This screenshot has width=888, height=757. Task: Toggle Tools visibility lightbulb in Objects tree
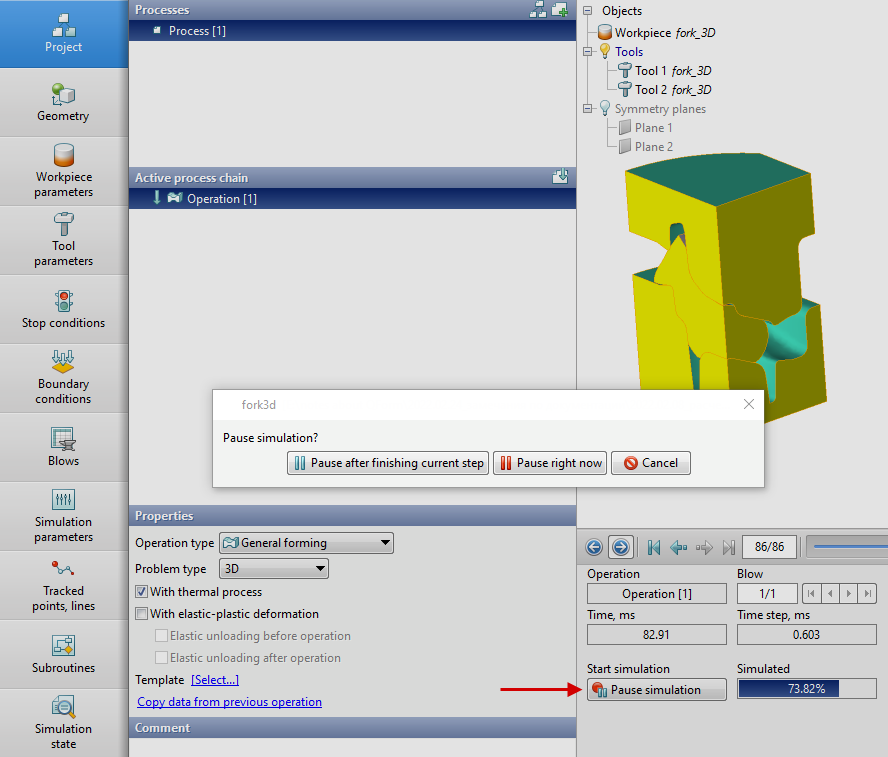604,52
